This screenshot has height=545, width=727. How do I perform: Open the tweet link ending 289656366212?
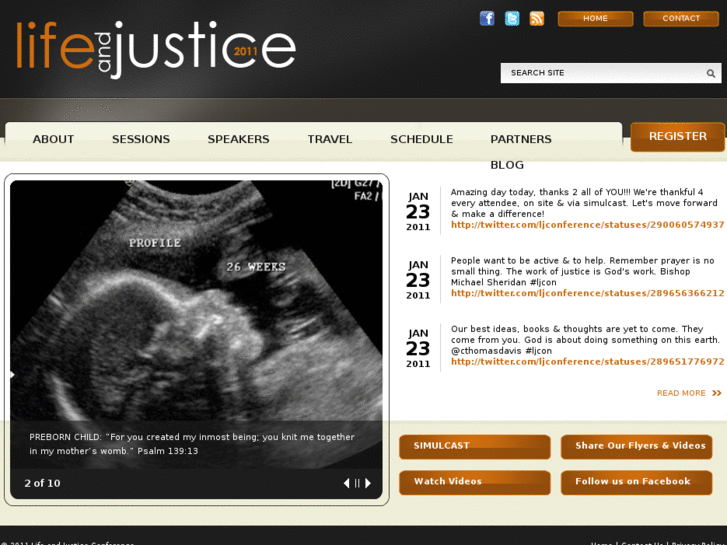coord(587,293)
